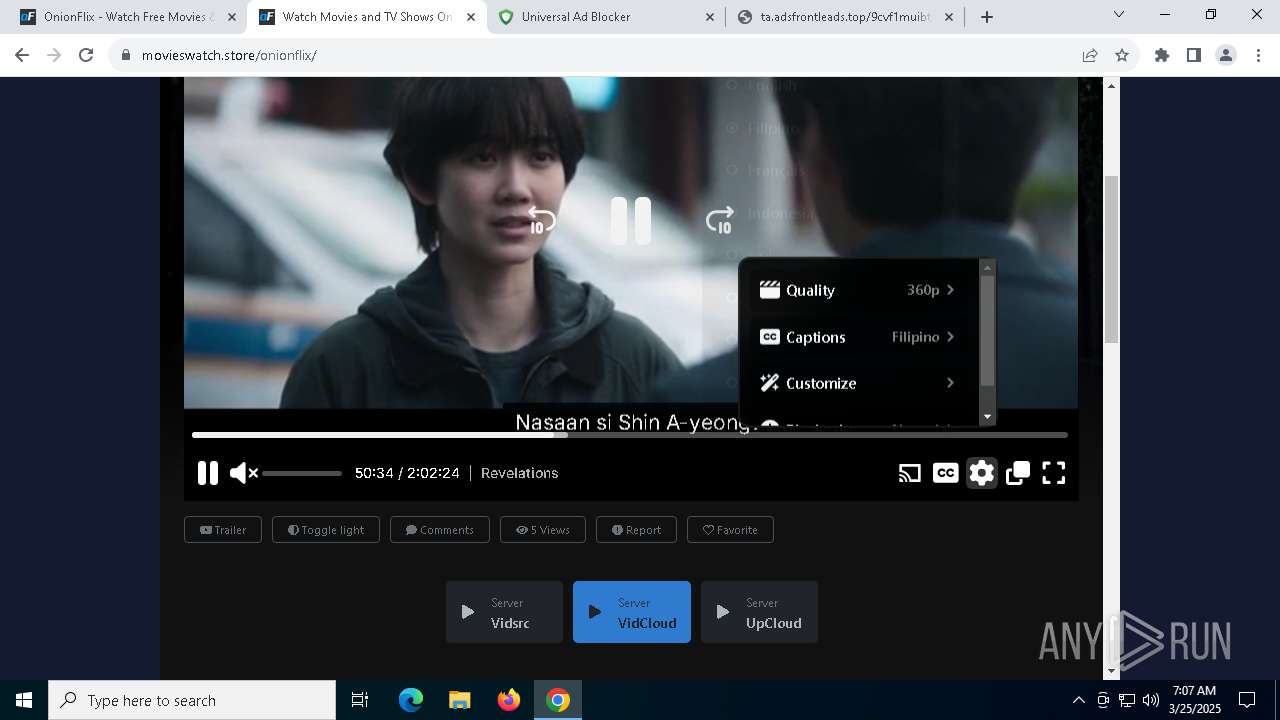1280x720 pixels.
Task: Toggle the CC captions button
Action: [945, 473]
